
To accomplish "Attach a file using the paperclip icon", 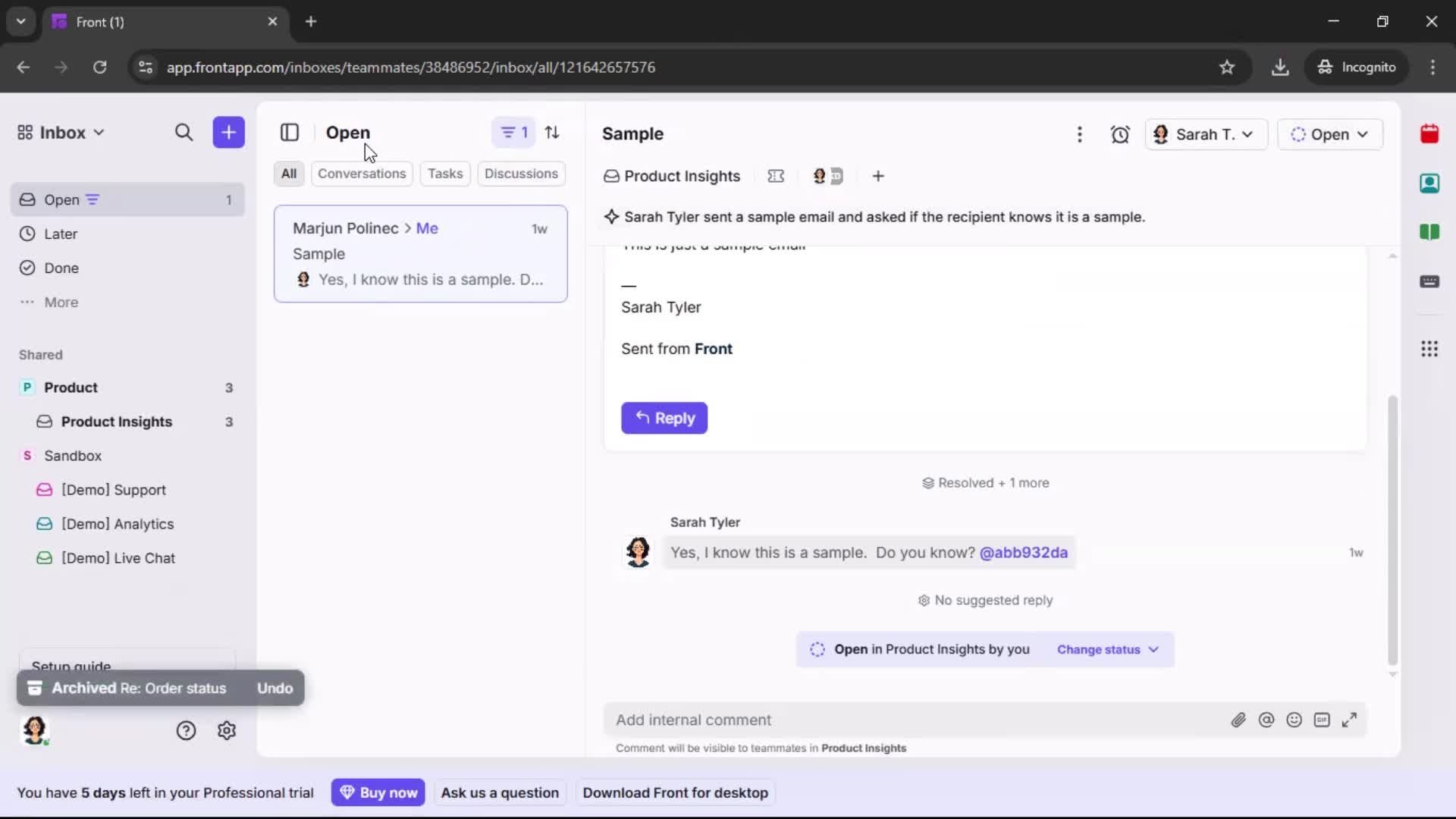I will pos(1239,720).
